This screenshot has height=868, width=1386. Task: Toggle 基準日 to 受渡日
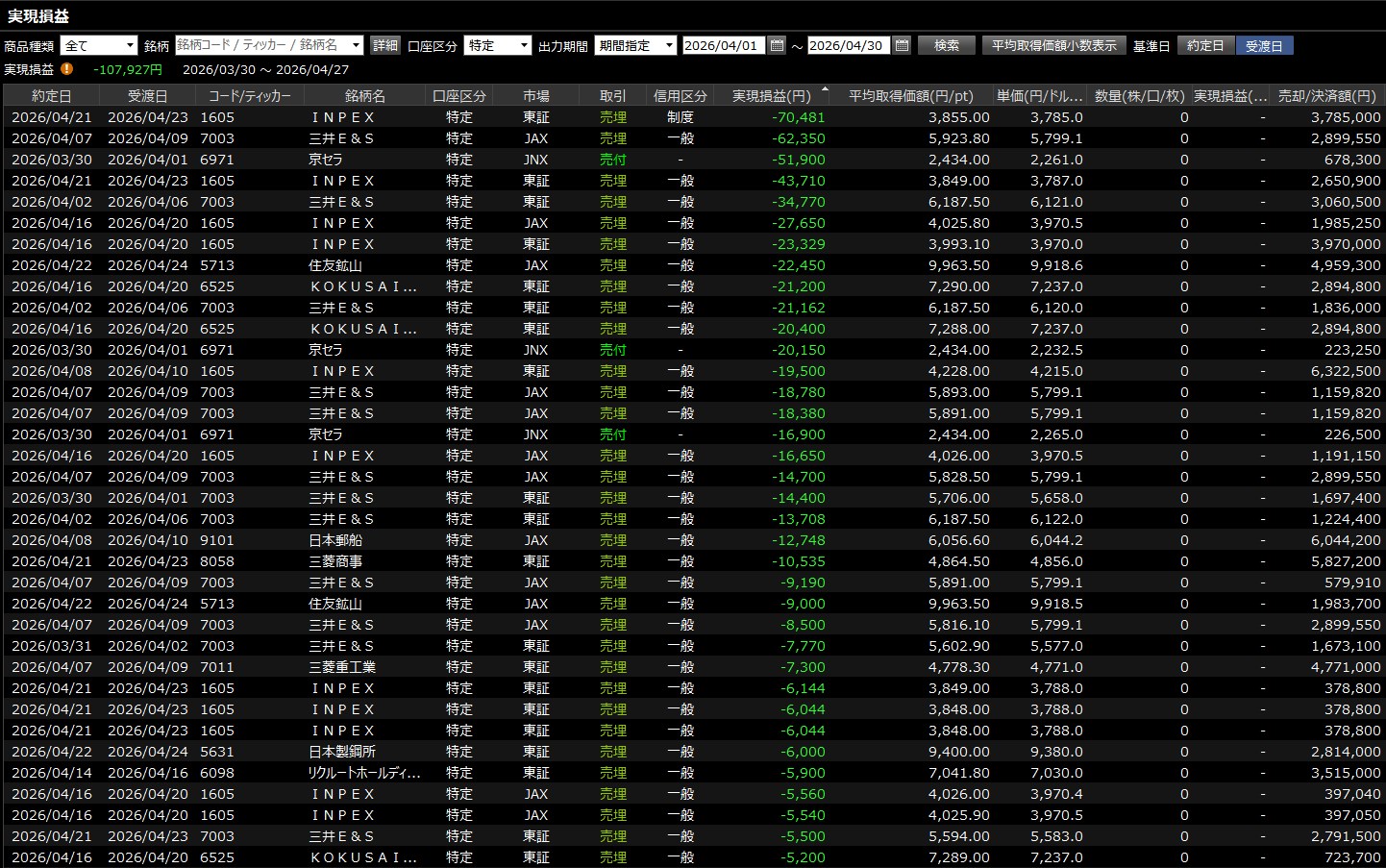click(1264, 45)
